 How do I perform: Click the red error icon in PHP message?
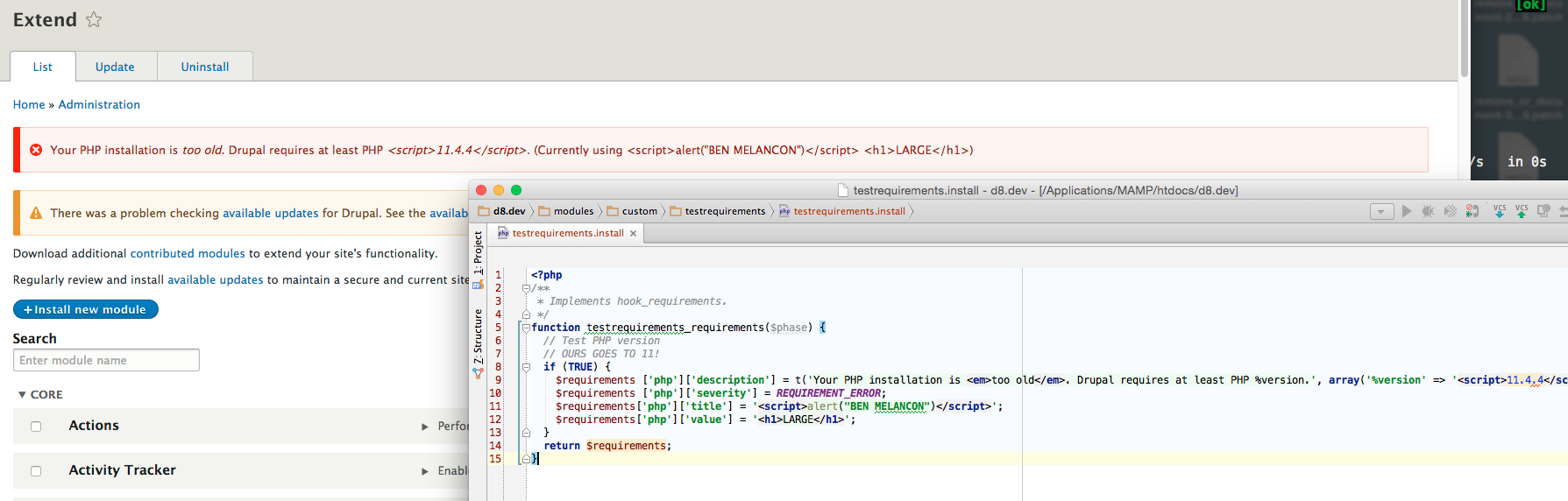[x=36, y=150]
